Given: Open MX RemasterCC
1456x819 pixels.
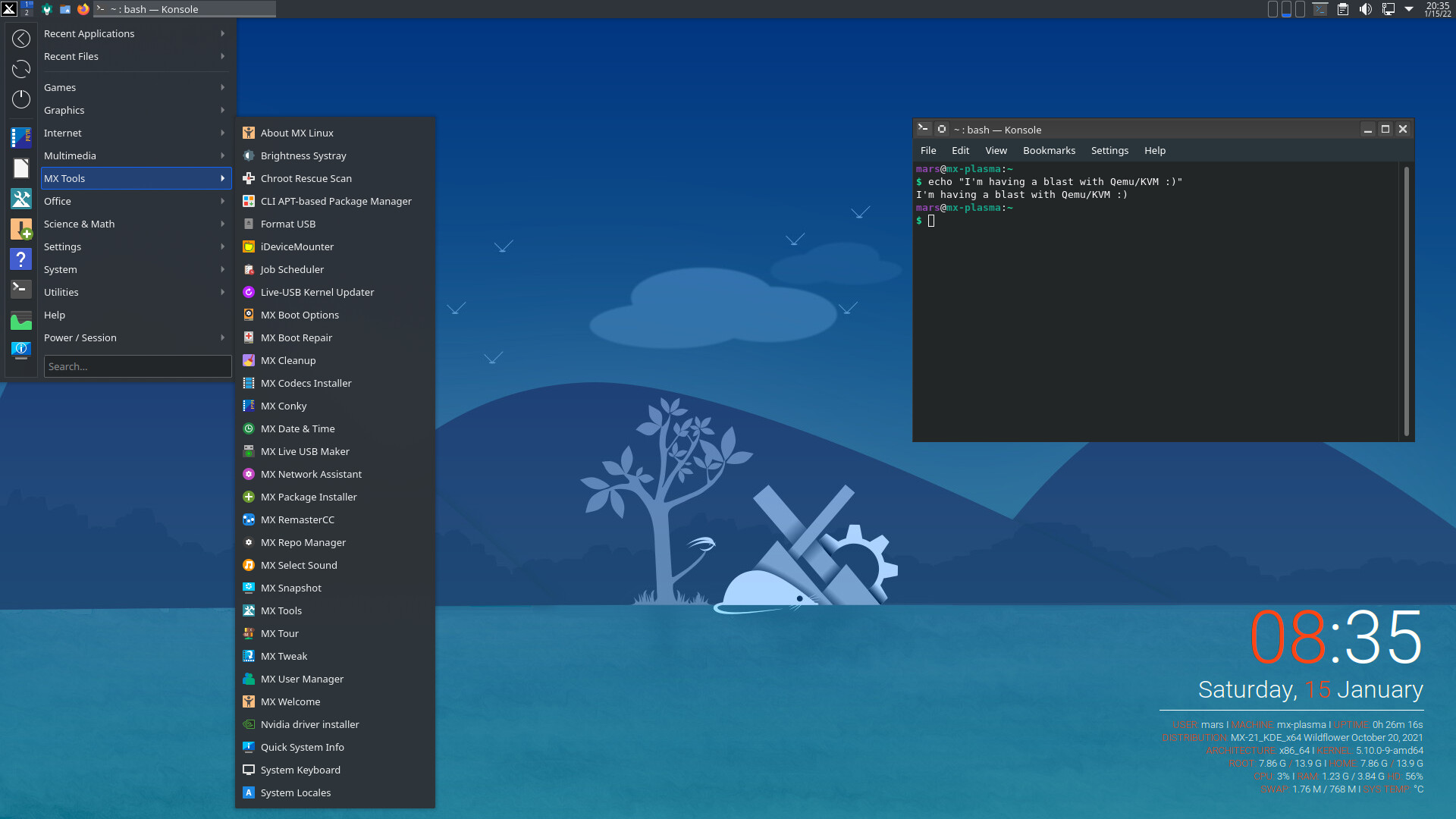Looking at the screenshot, I should pos(334,519).
